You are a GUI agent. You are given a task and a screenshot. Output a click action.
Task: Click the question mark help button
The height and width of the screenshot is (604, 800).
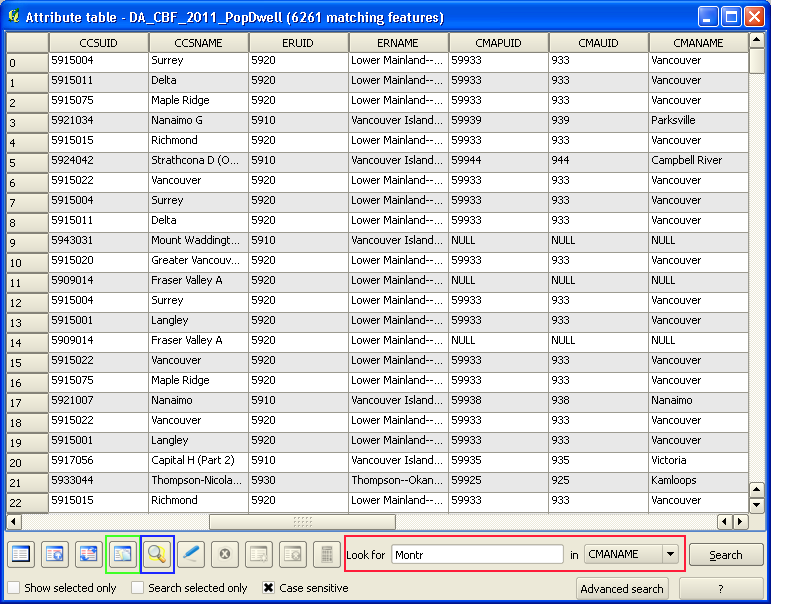(x=720, y=588)
